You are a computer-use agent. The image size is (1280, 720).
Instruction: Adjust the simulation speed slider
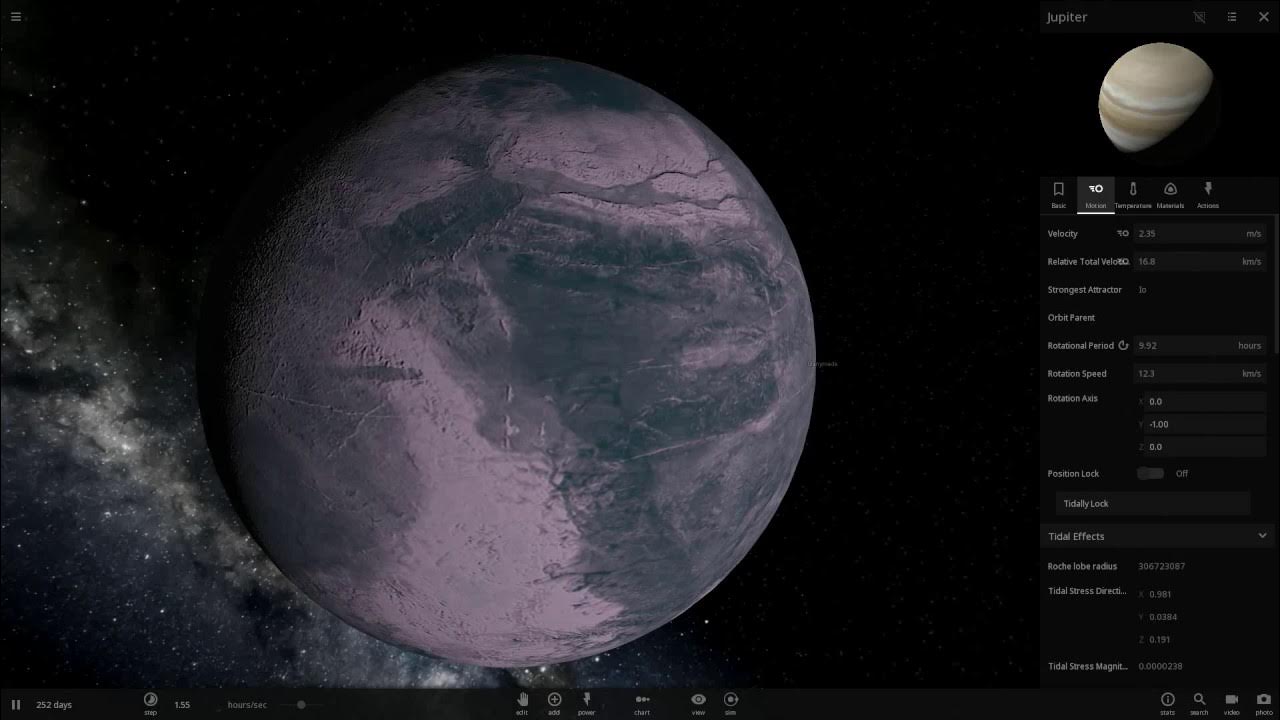301,705
